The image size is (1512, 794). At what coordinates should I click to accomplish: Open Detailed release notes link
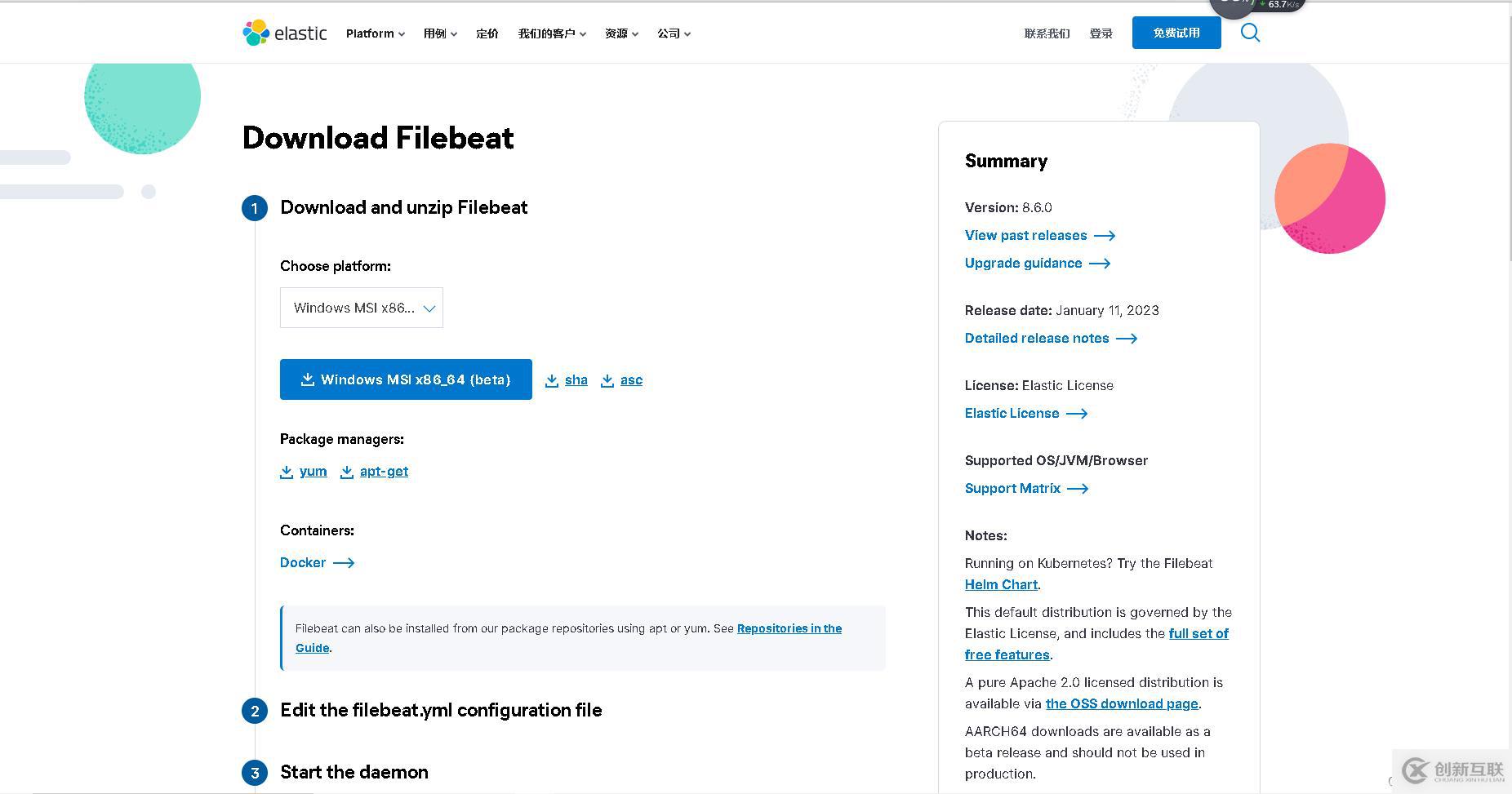click(1037, 338)
